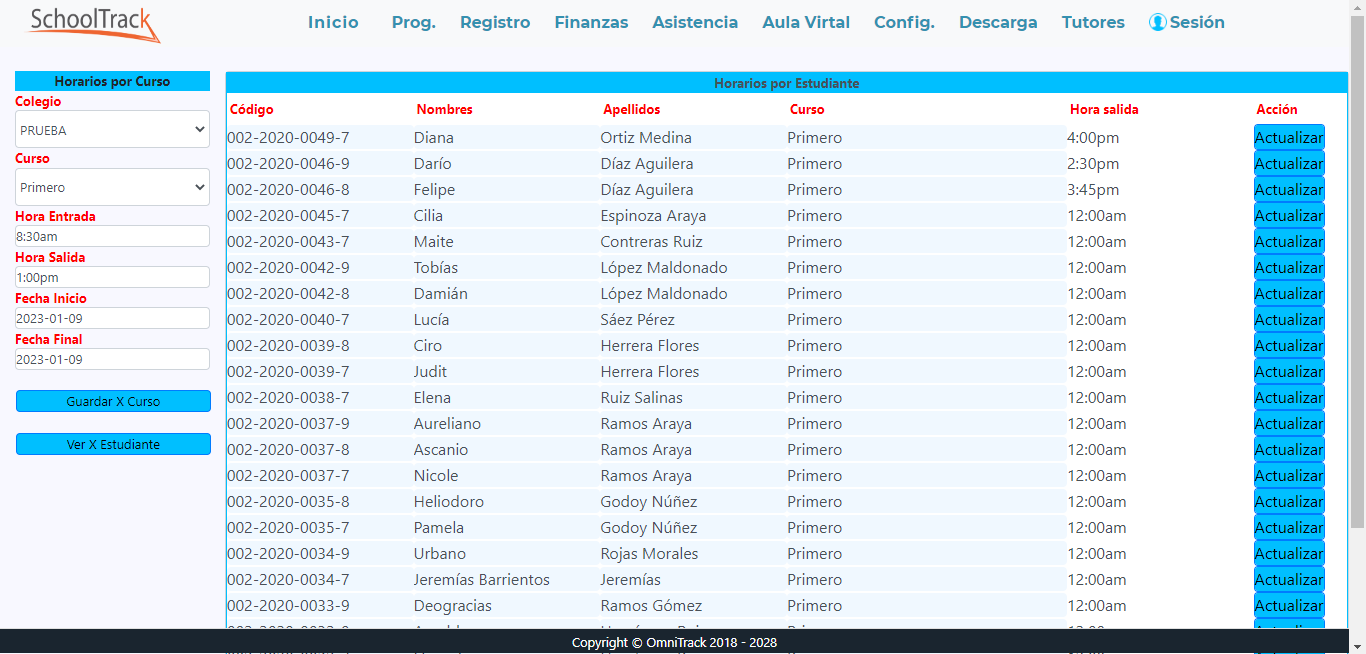
Task: Click the Apellidos column header
Action: pos(632,110)
